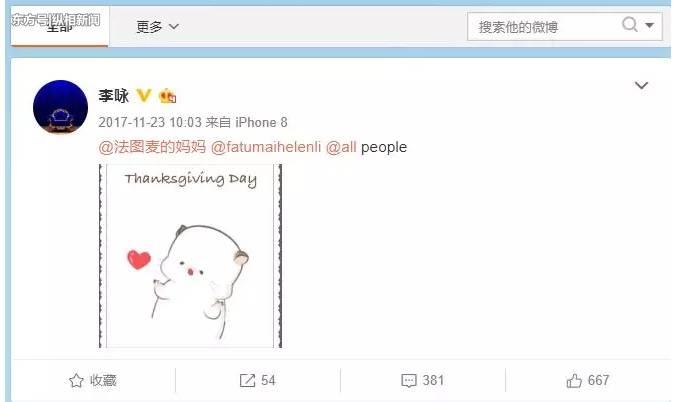Open the @法图麦的妈妈 mention link
The image size is (680, 402).
pos(152,147)
